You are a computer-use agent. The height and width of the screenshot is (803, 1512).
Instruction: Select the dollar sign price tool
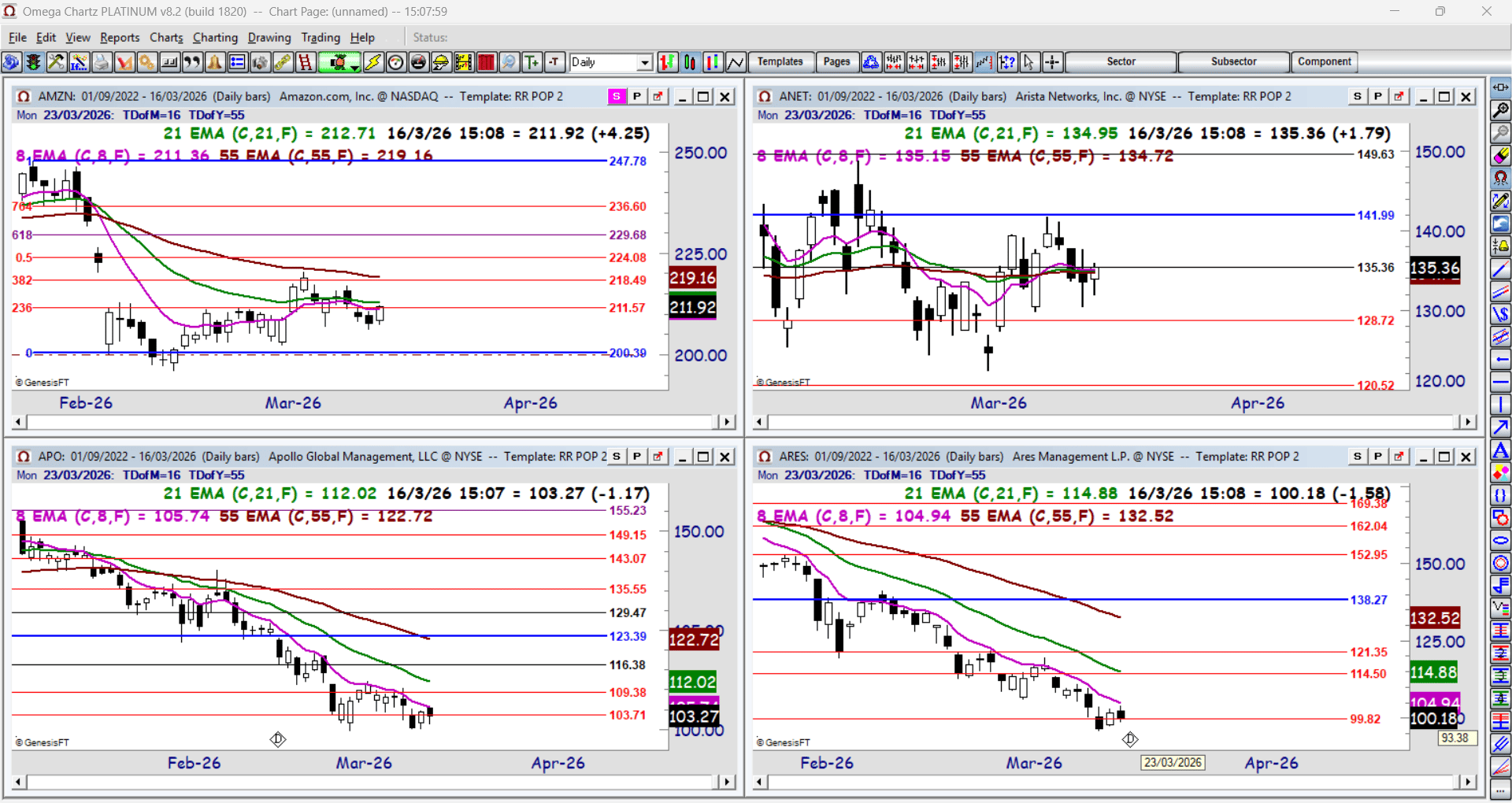[1501, 314]
